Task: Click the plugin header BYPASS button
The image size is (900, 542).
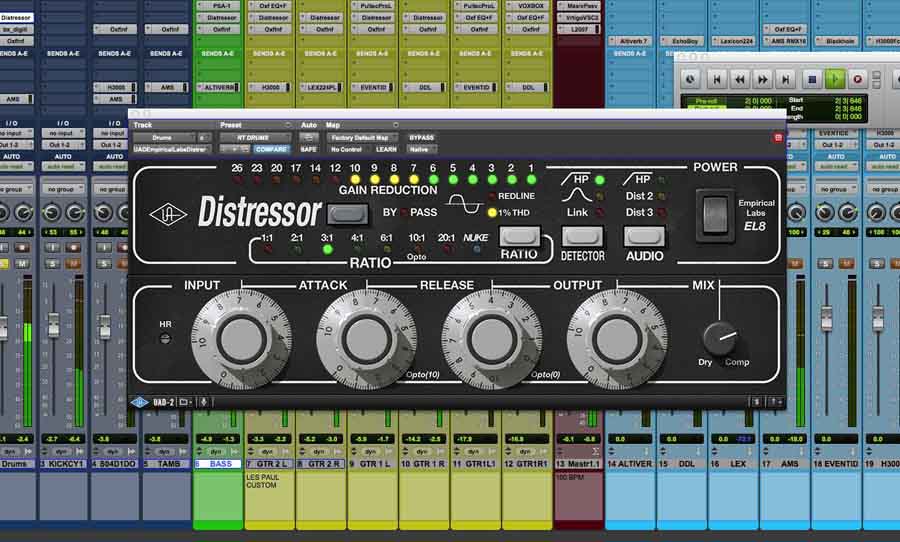Action: coord(421,138)
